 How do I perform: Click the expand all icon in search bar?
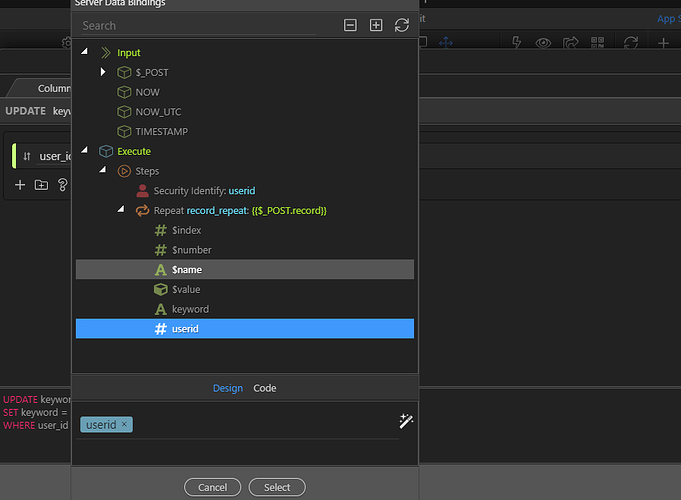point(376,25)
